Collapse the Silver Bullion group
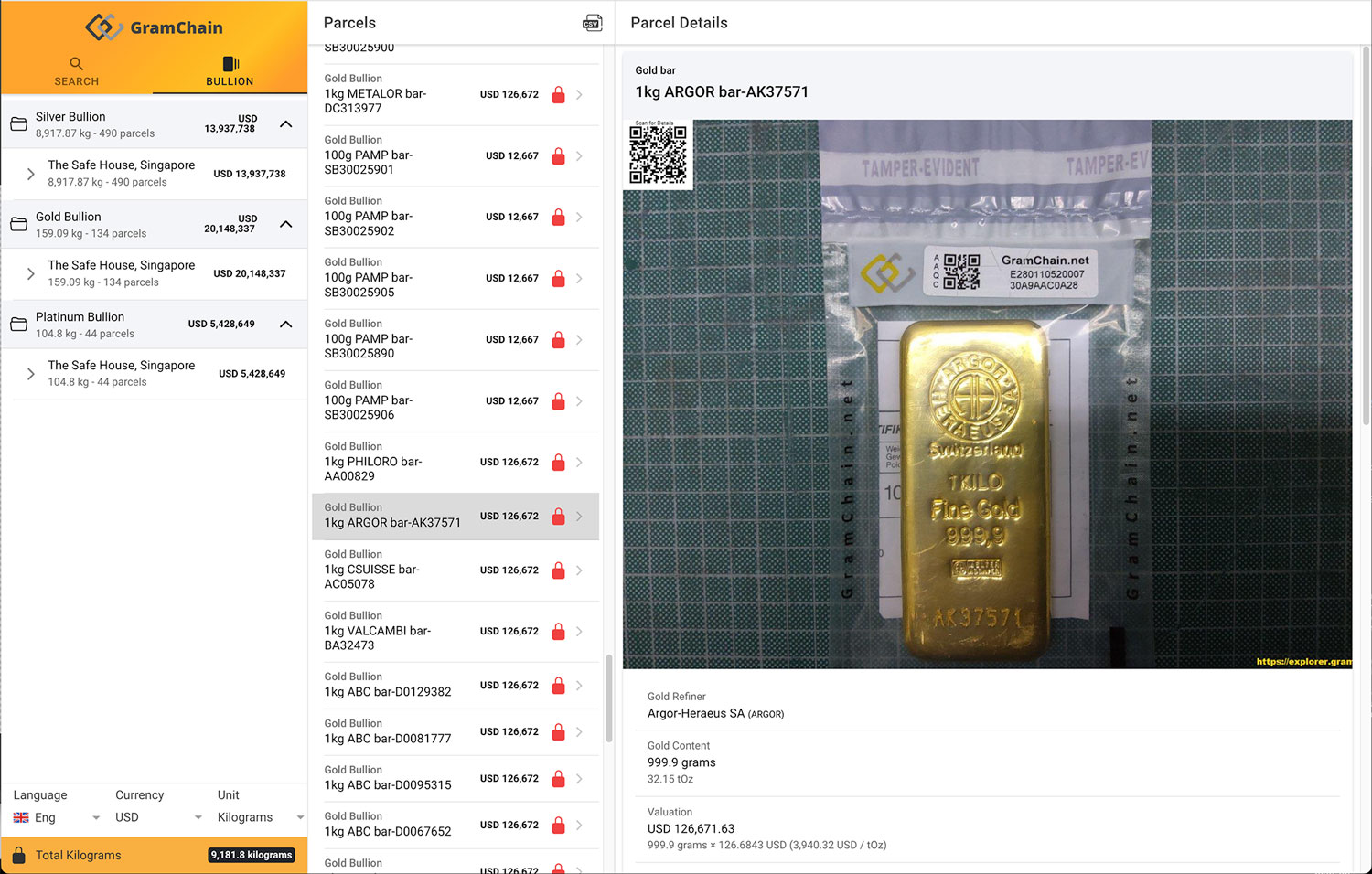Image resolution: width=1372 pixels, height=874 pixels. click(x=286, y=124)
